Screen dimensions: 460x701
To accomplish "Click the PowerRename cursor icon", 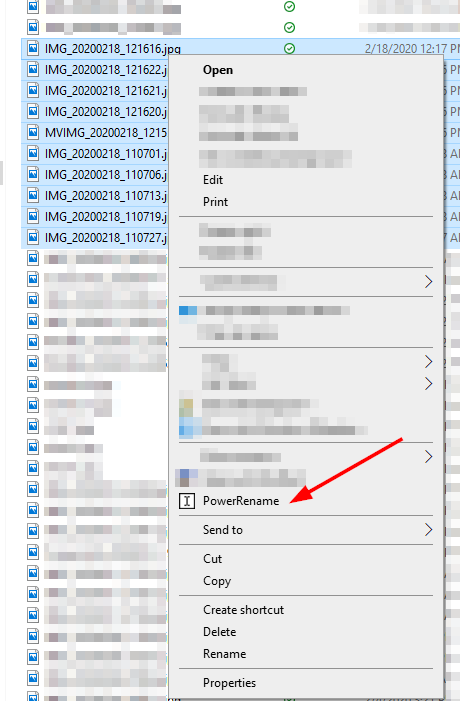I will [x=187, y=501].
